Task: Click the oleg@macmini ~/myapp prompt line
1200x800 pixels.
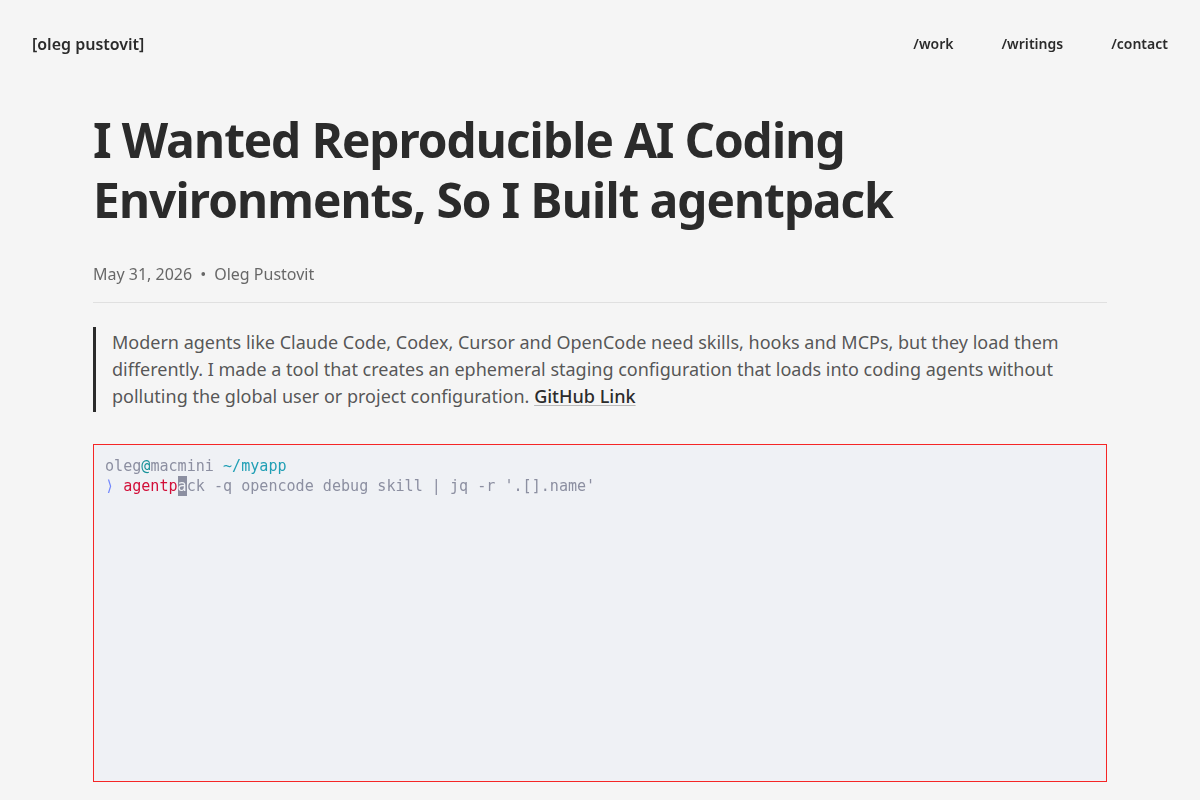Action: pos(196,466)
